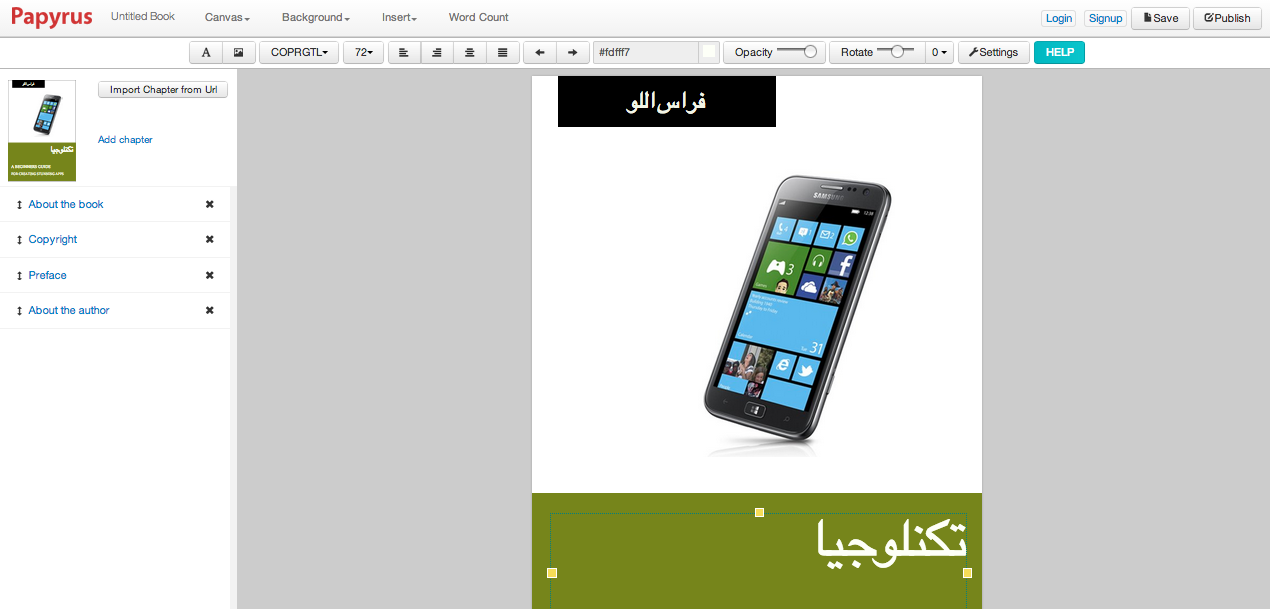Justify the text
This screenshot has width=1270, height=609.
pos(503,53)
